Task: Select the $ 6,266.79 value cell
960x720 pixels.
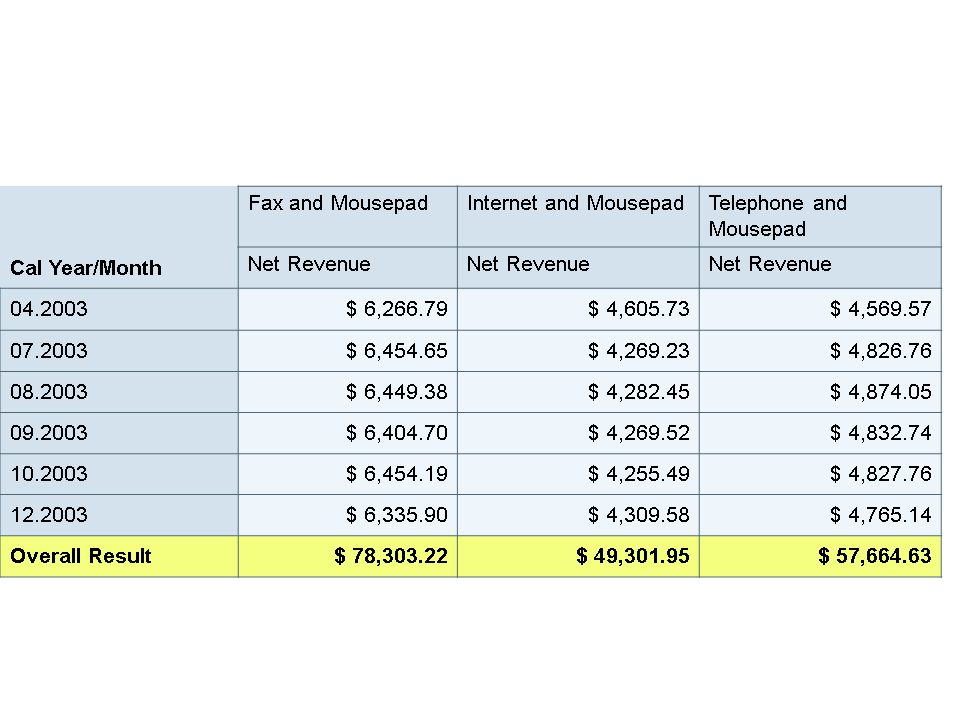Action: click(x=397, y=309)
